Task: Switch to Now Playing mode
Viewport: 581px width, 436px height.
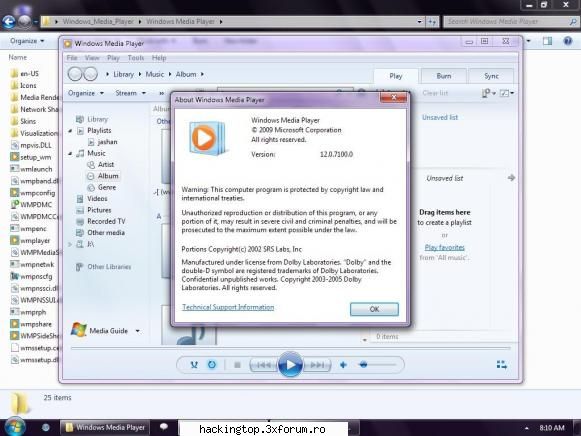Action: coord(501,365)
